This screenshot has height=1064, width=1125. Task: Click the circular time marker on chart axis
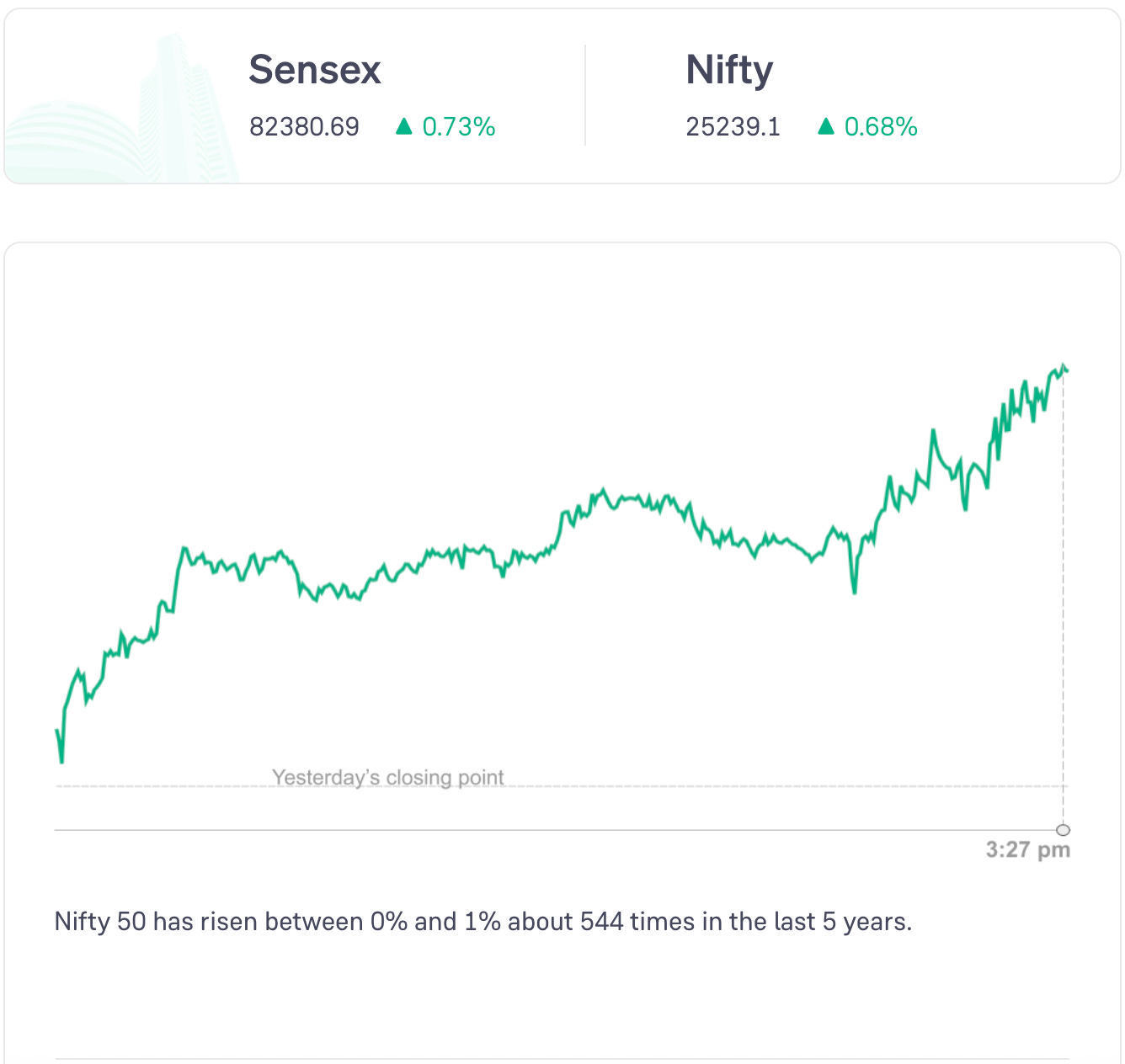click(1064, 830)
